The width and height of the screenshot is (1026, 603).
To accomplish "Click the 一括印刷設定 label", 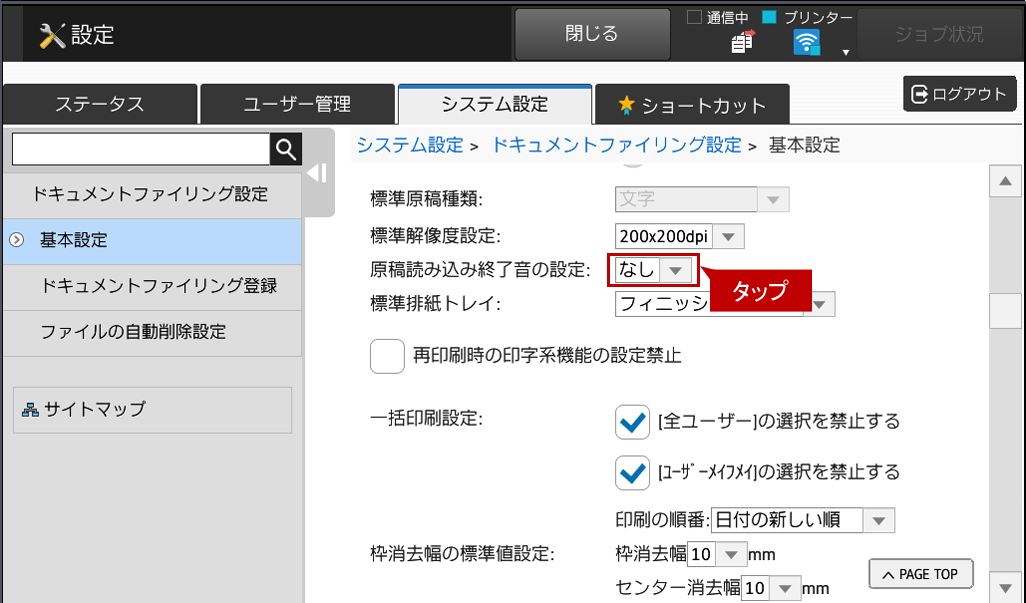I will point(426,419).
